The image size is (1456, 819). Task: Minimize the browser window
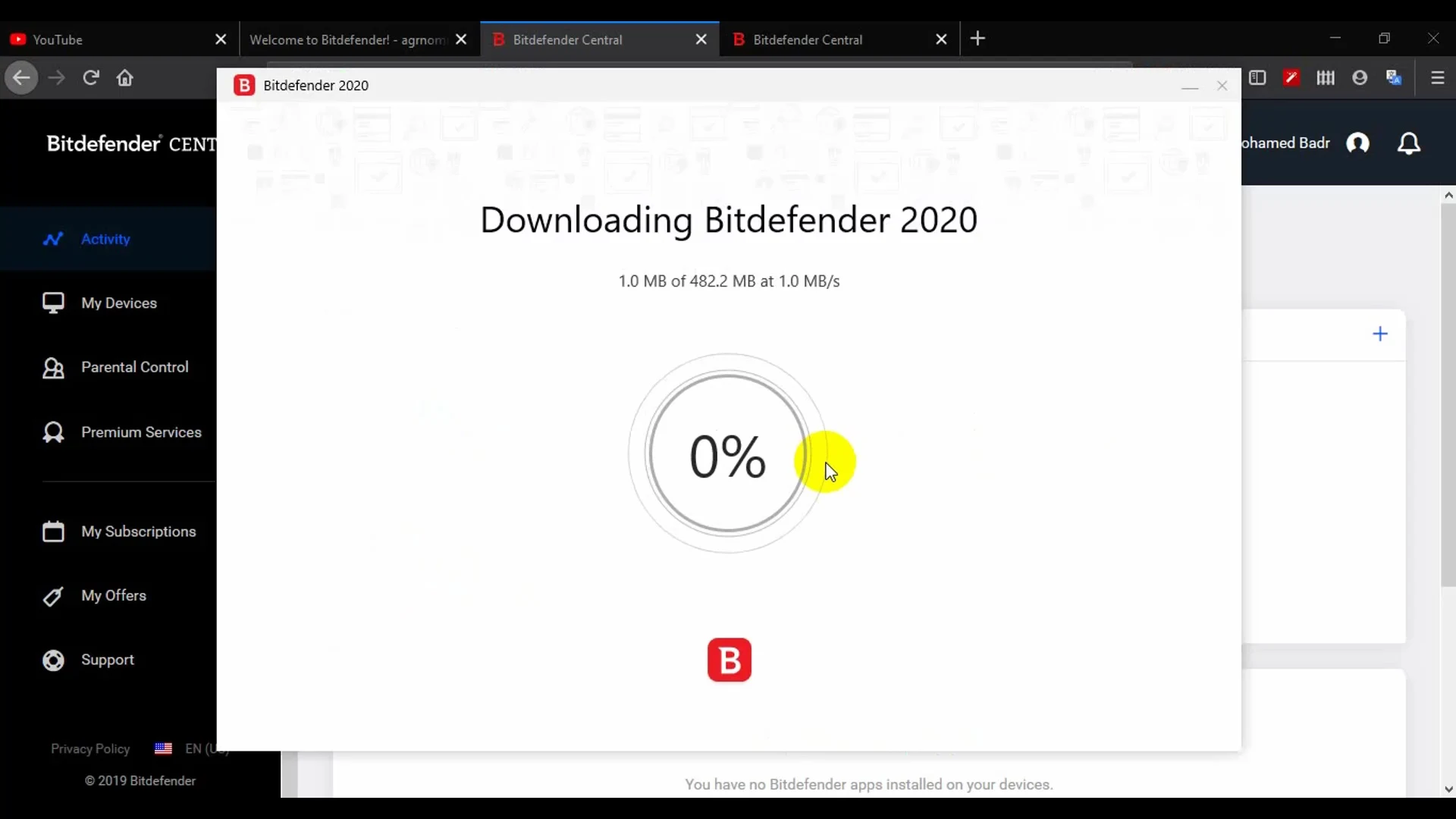(x=1335, y=38)
